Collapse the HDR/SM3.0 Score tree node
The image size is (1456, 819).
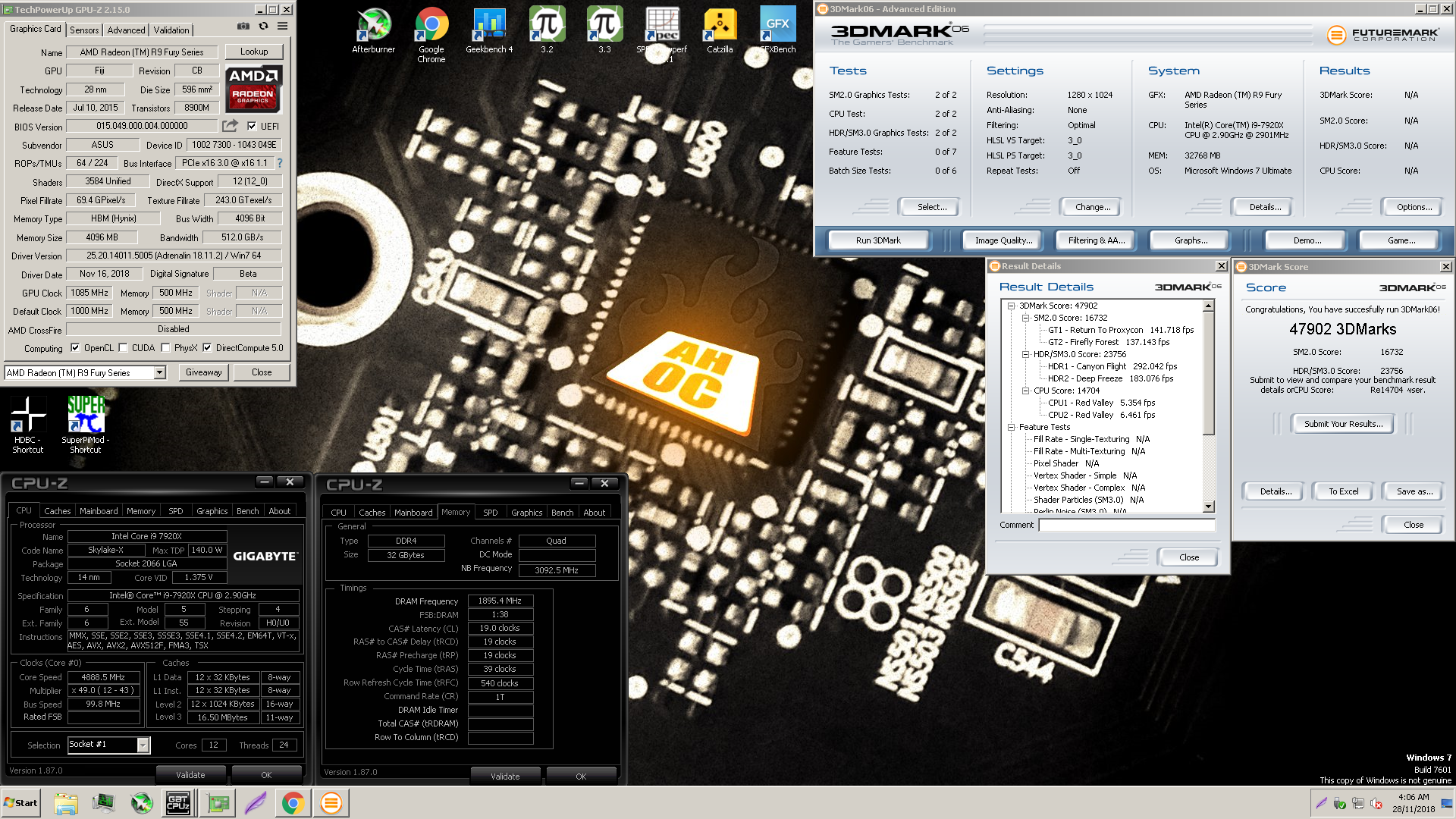(x=1025, y=354)
